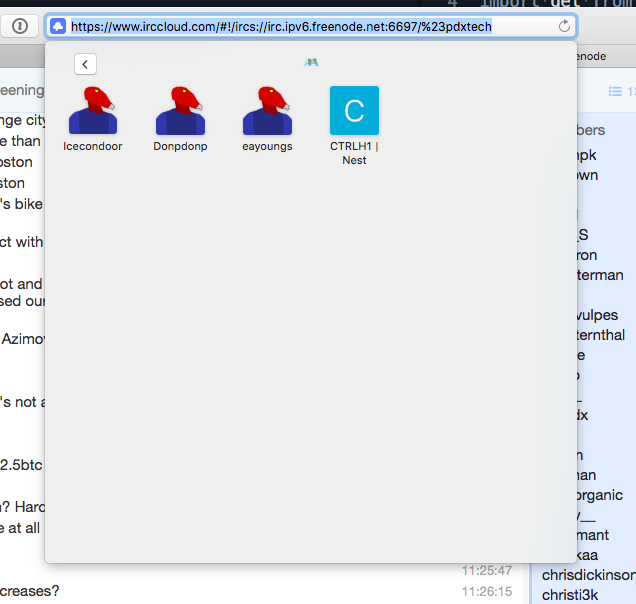The height and width of the screenshot is (604, 636).
Task: Switch to the freenode browser tab
Action: coord(591,56)
